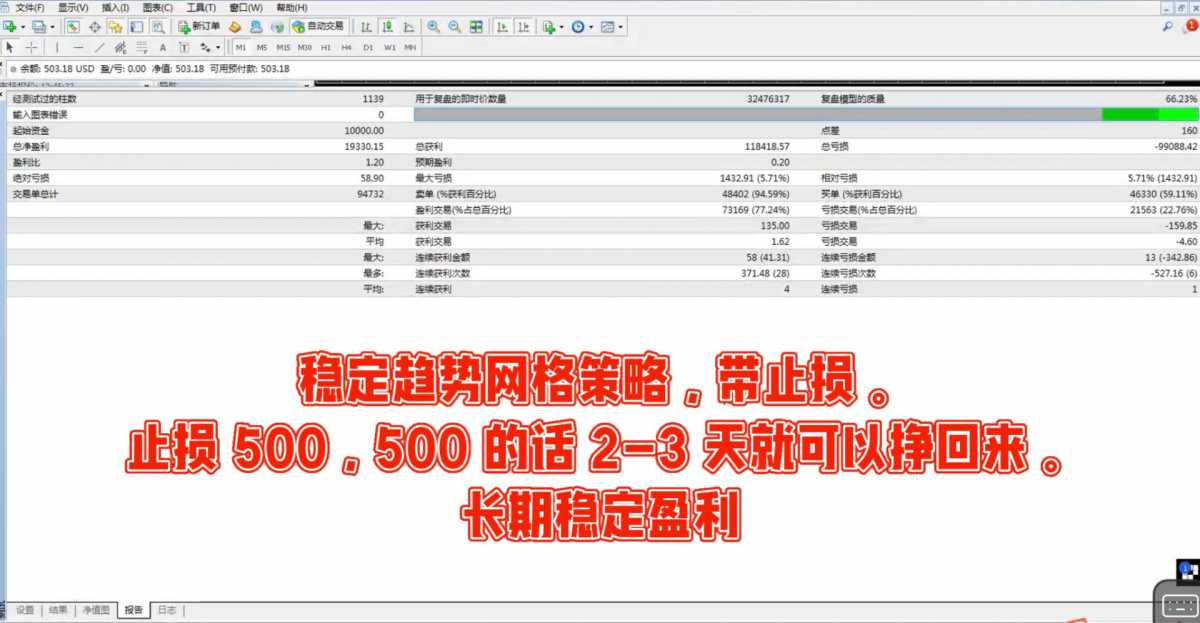This screenshot has height=623, width=1200.
Task: Toggle auto scroll chart icon
Action: tap(502, 27)
